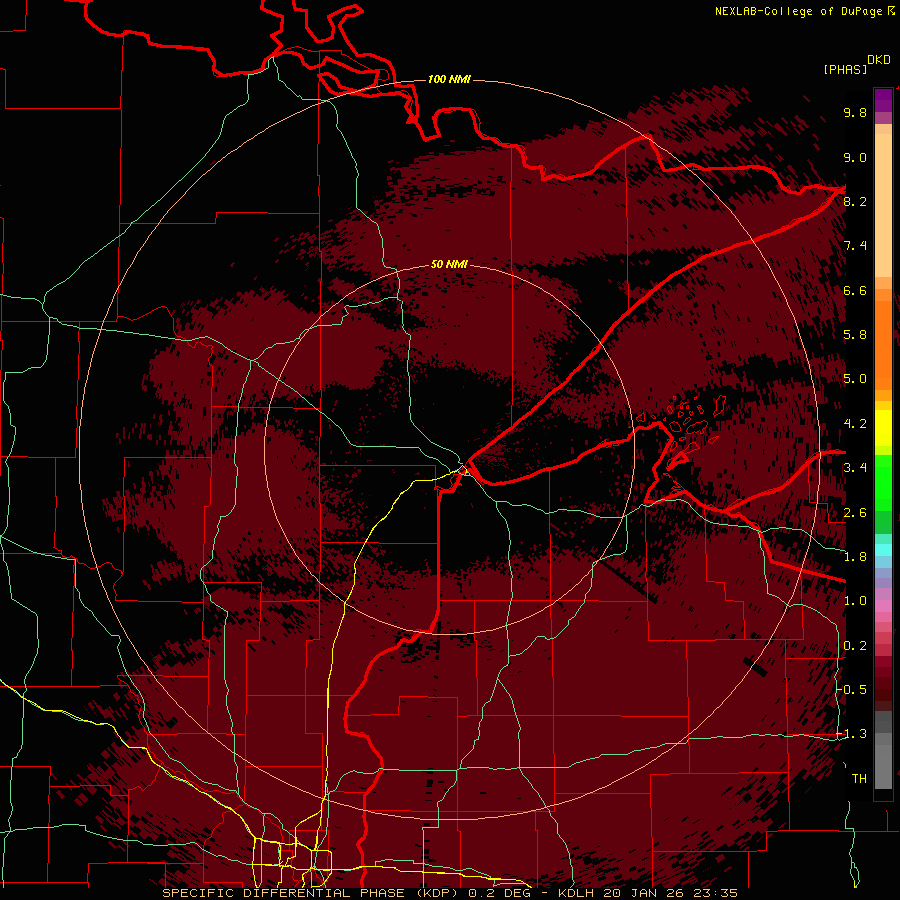Click the purple top segment of the colorbar
900x900 pixels.
click(x=883, y=100)
